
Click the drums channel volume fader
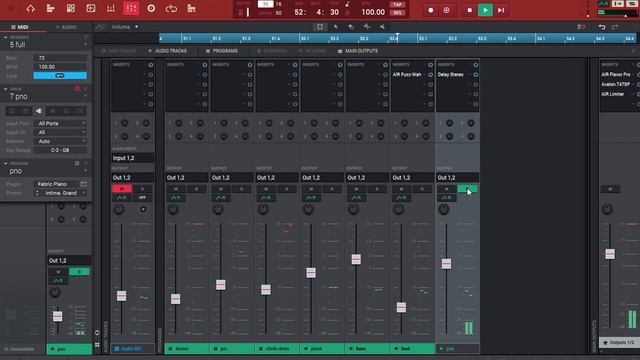[176, 299]
